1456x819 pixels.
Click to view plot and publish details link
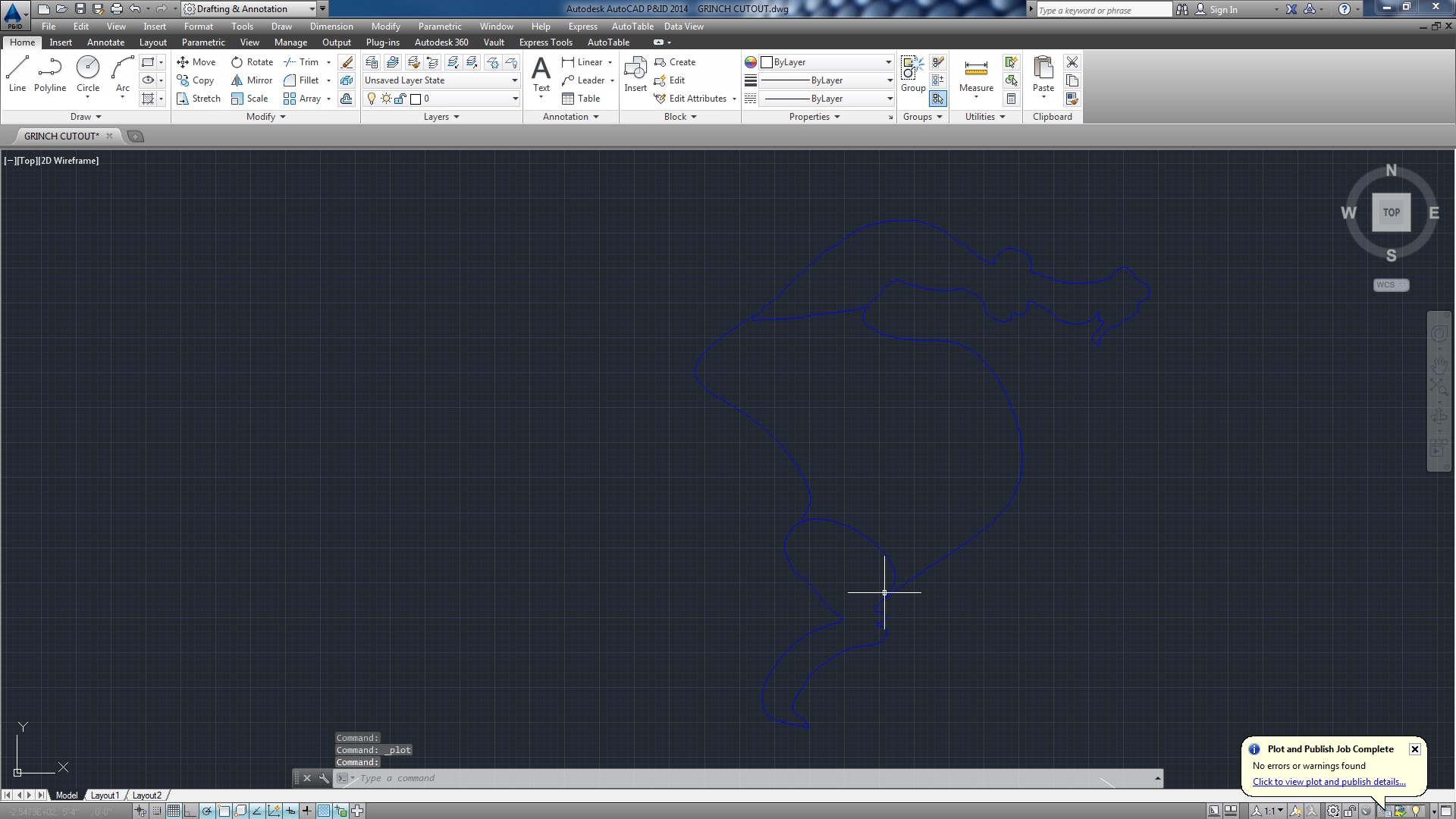click(1329, 782)
